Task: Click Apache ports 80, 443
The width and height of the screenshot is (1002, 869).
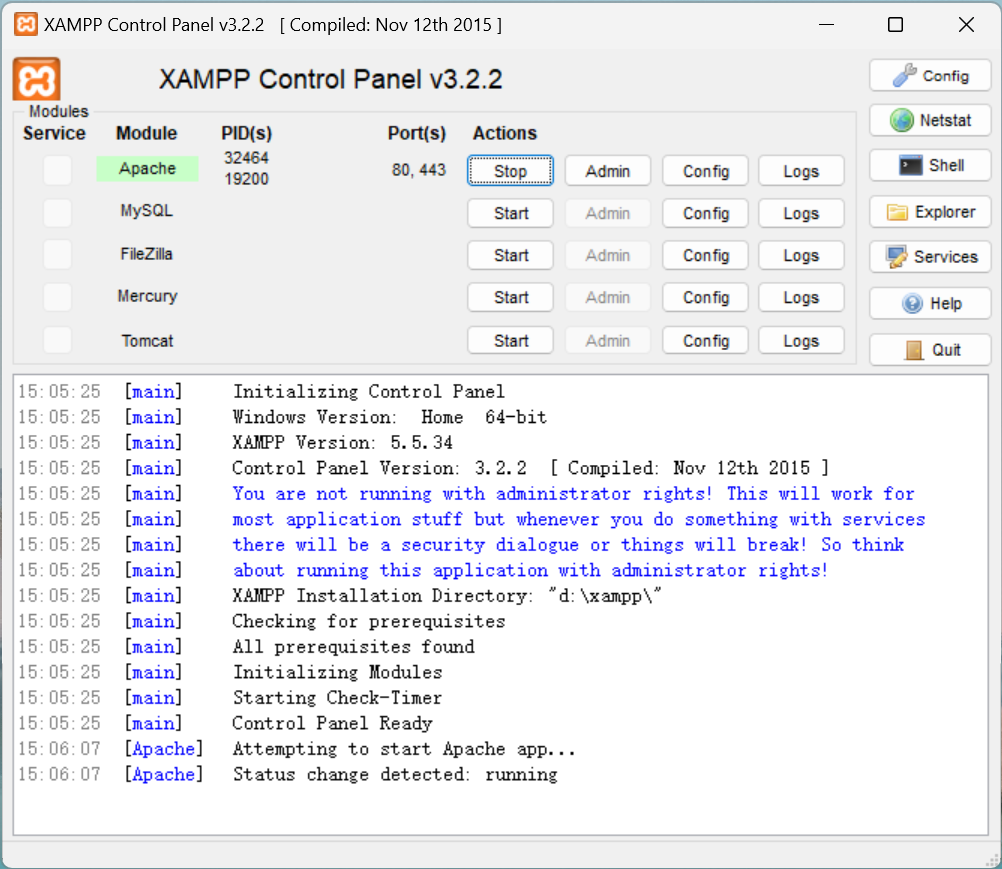Action: (x=419, y=170)
